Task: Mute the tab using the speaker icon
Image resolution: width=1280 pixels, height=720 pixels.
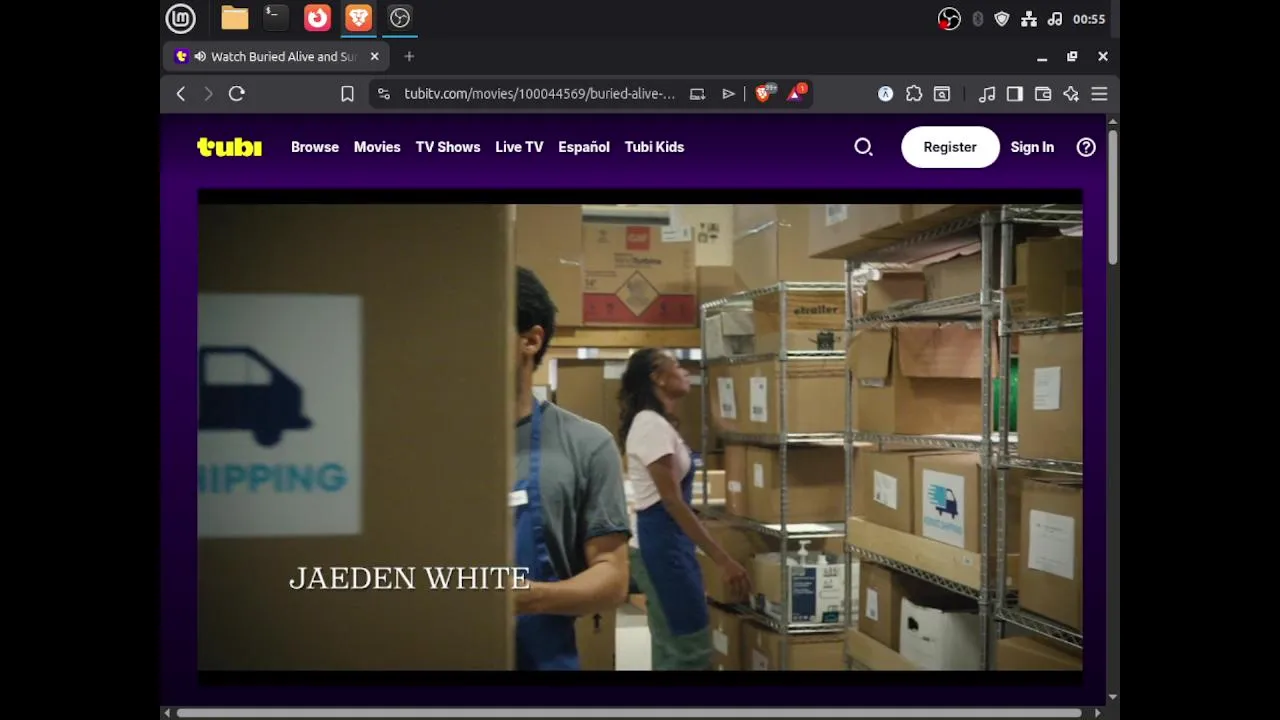Action: pos(200,57)
